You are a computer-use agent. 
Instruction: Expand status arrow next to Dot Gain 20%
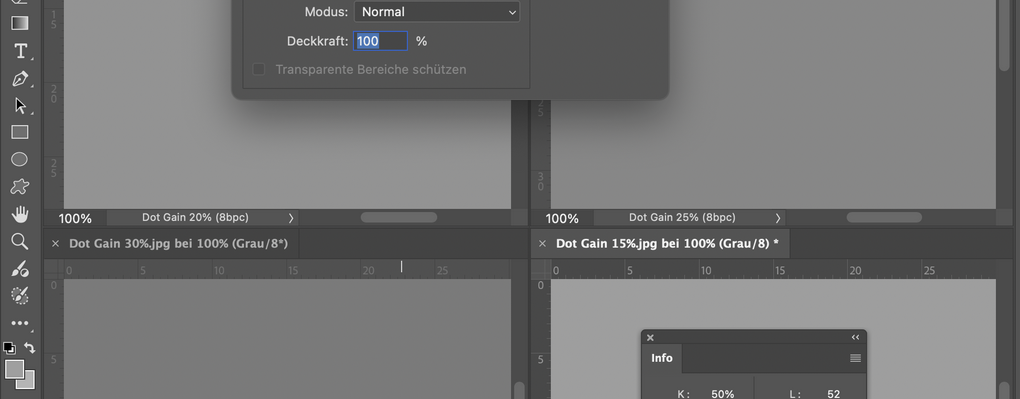coord(291,218)
